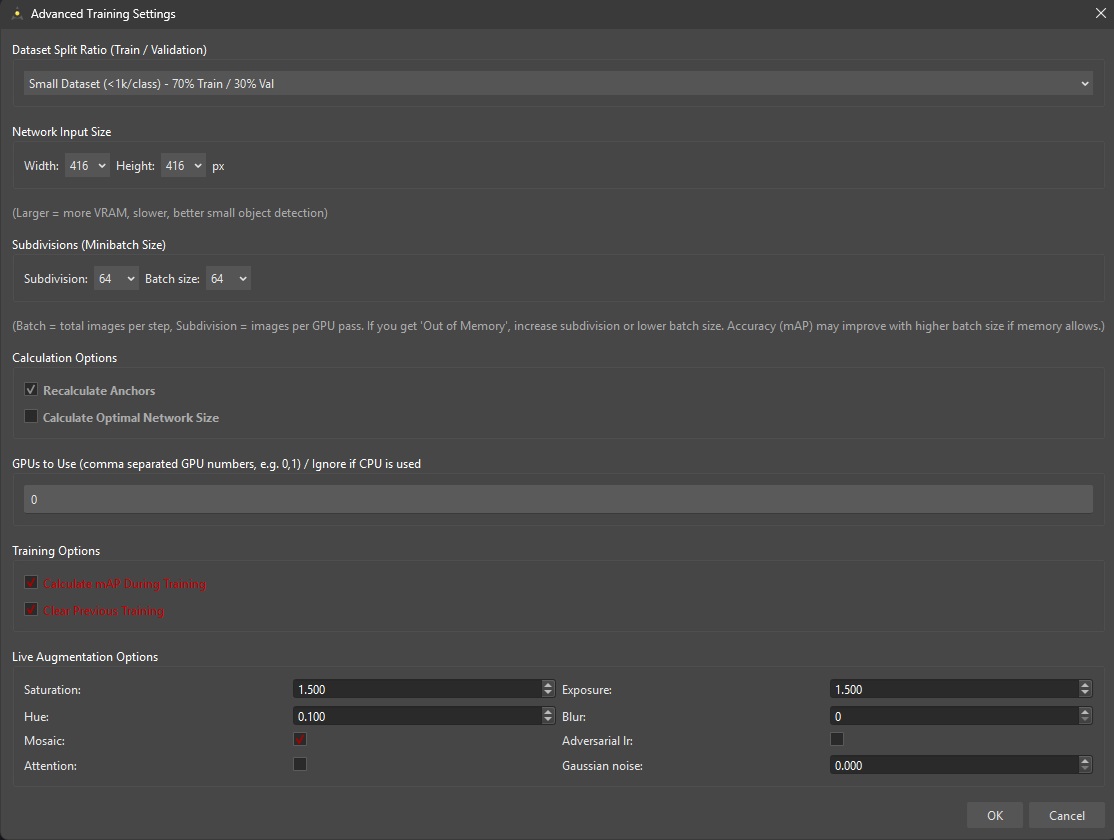Click the Hue spinner arrows
The image size is (1114, 840).
(x=548, y=716)
